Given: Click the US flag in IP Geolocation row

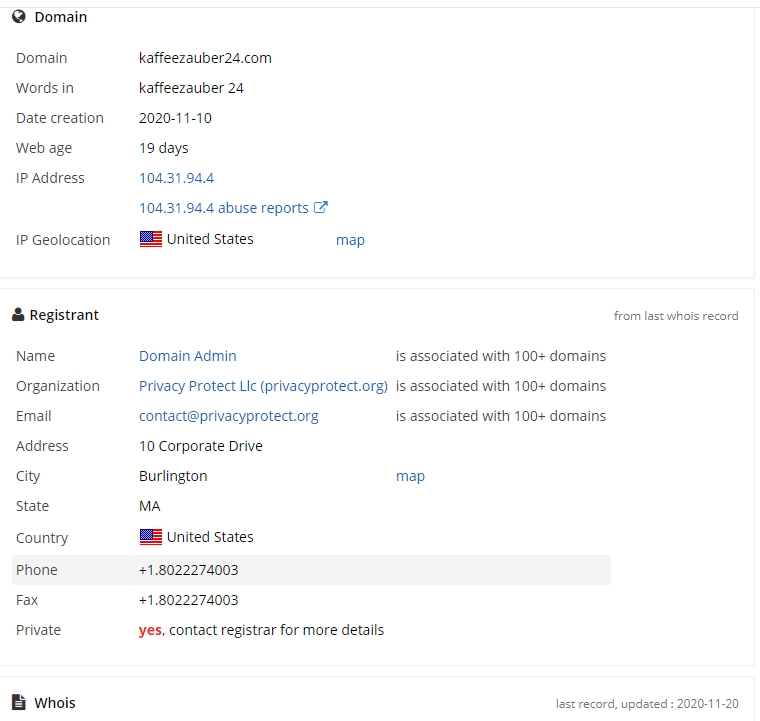Looking at the screenshot, I should [x=151, y=239].
